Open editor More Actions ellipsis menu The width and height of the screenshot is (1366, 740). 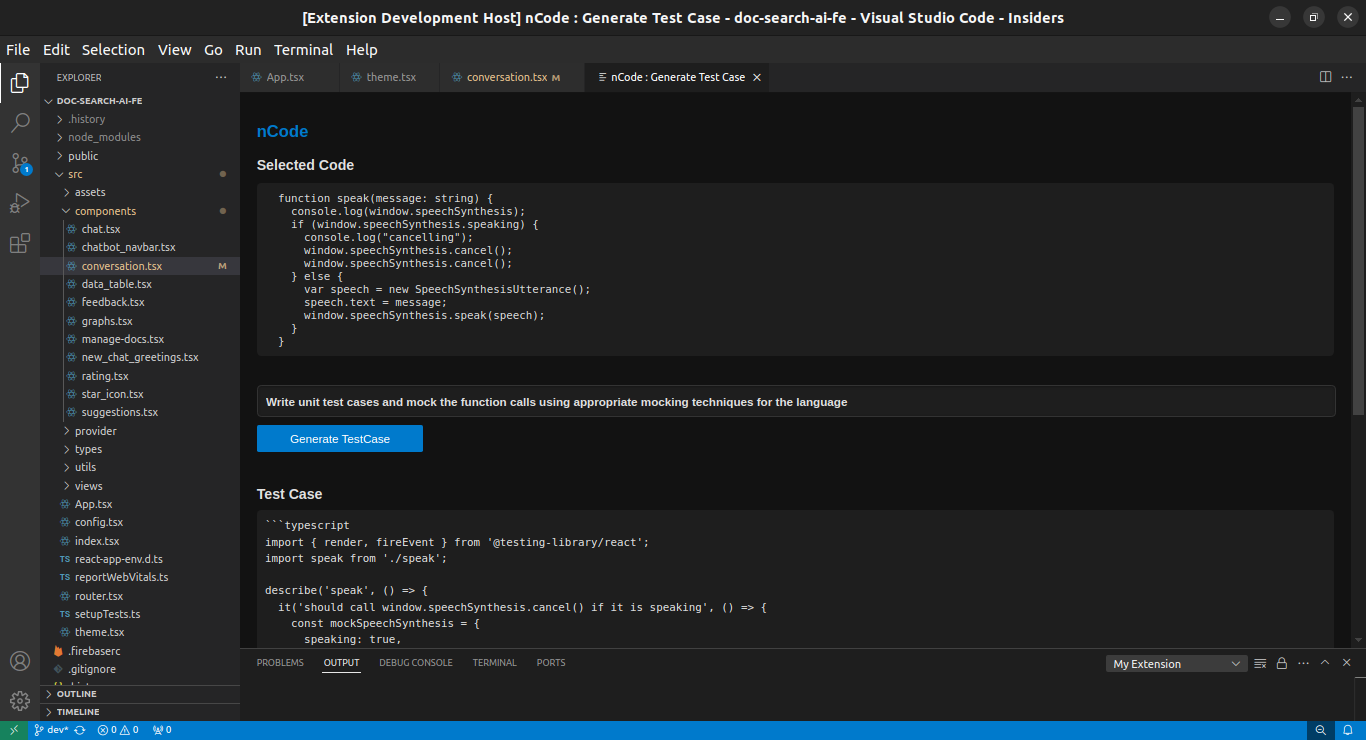pos(1347,77)
